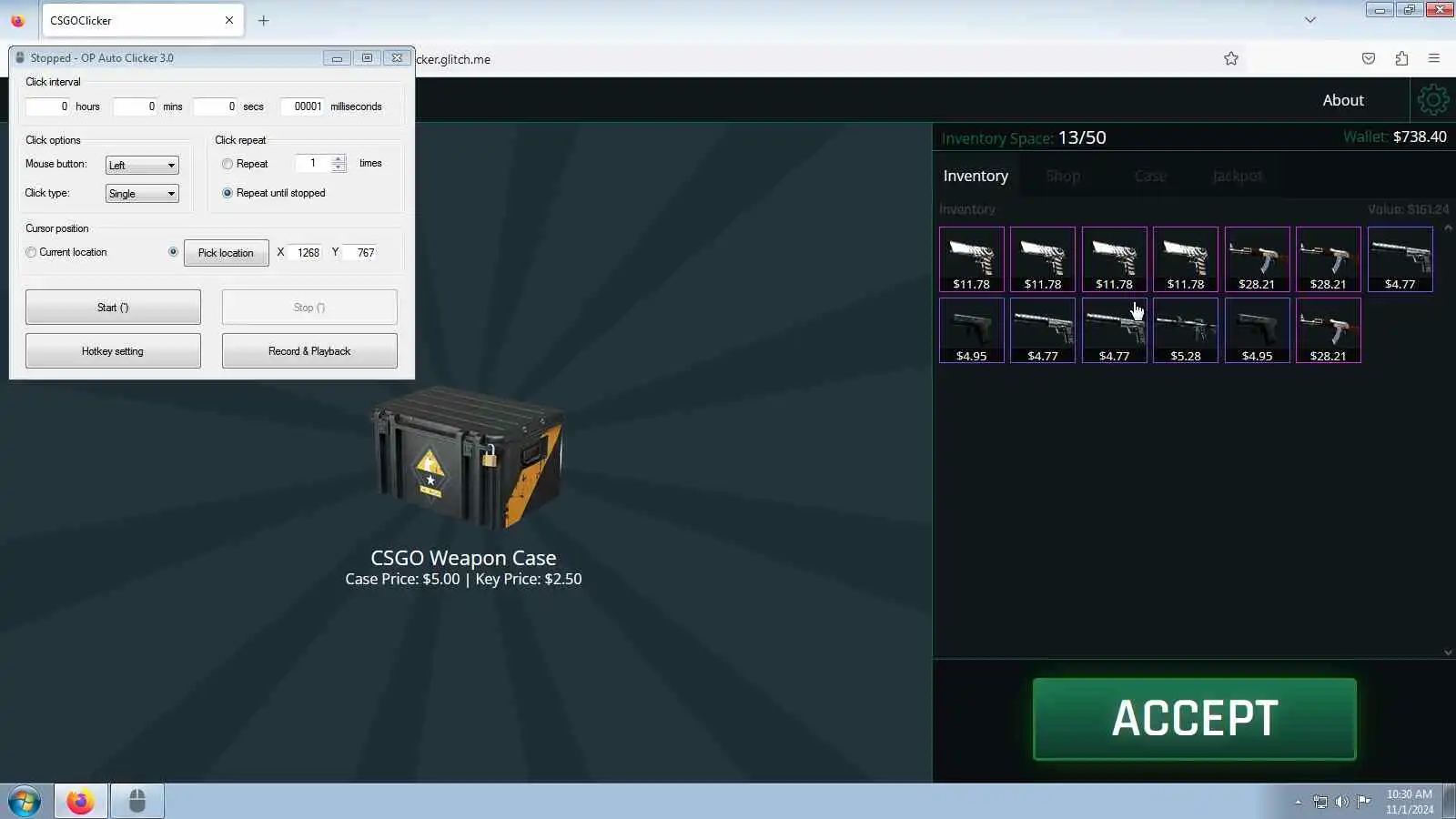This screenshot has width=1456, height=819.
Task: Decrease the repeat times with the down arrow
Action: click(339, 167)
